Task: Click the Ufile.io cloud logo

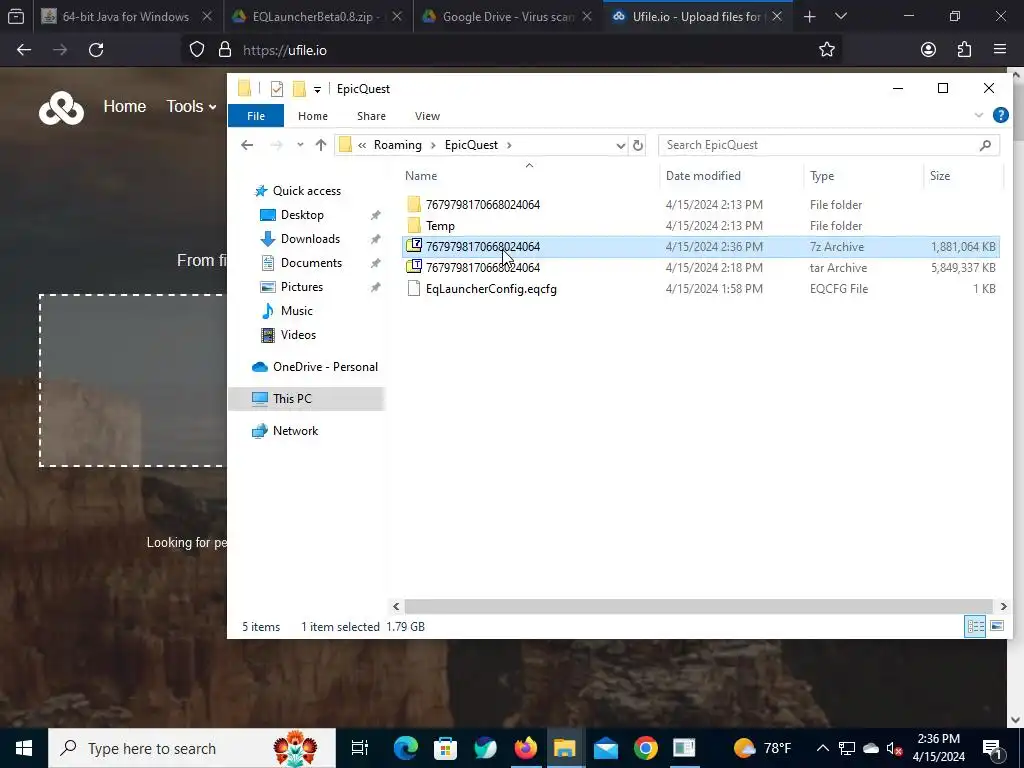Action: pos(61,108)
